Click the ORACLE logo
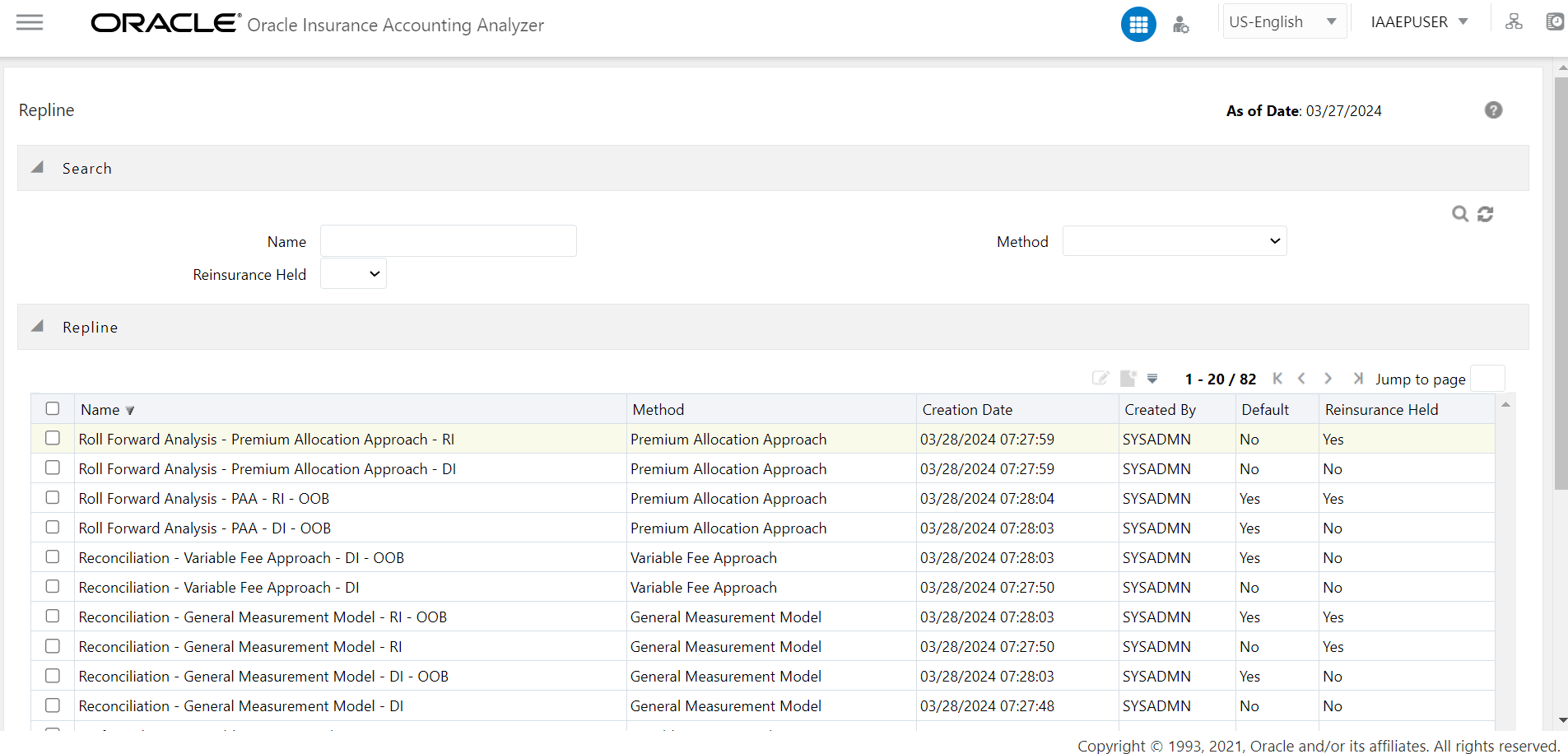 (x=166, y=23)
